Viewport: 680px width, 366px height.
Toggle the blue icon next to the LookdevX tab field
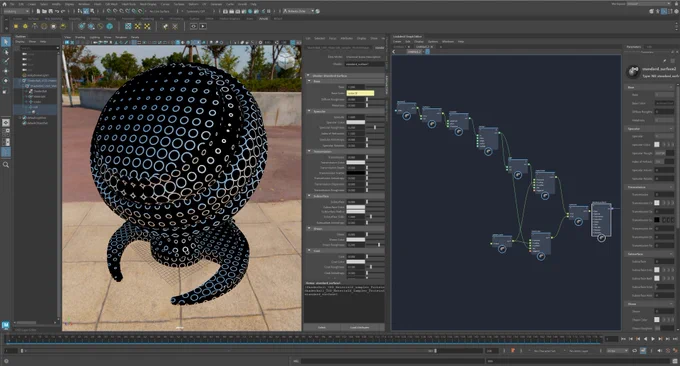[x=427, y=52]
